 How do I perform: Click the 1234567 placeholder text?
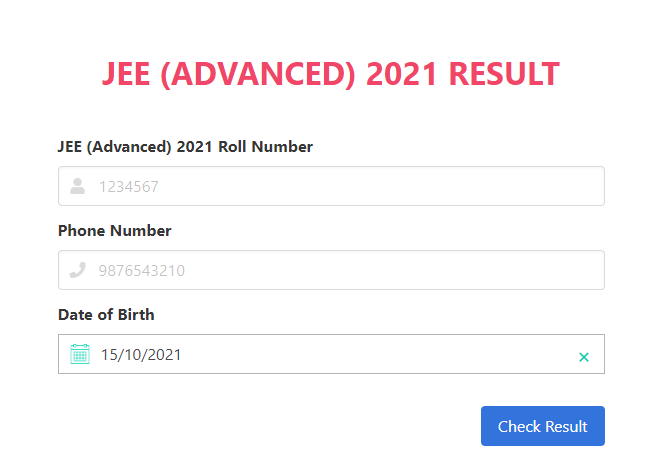tap(129, 187)
